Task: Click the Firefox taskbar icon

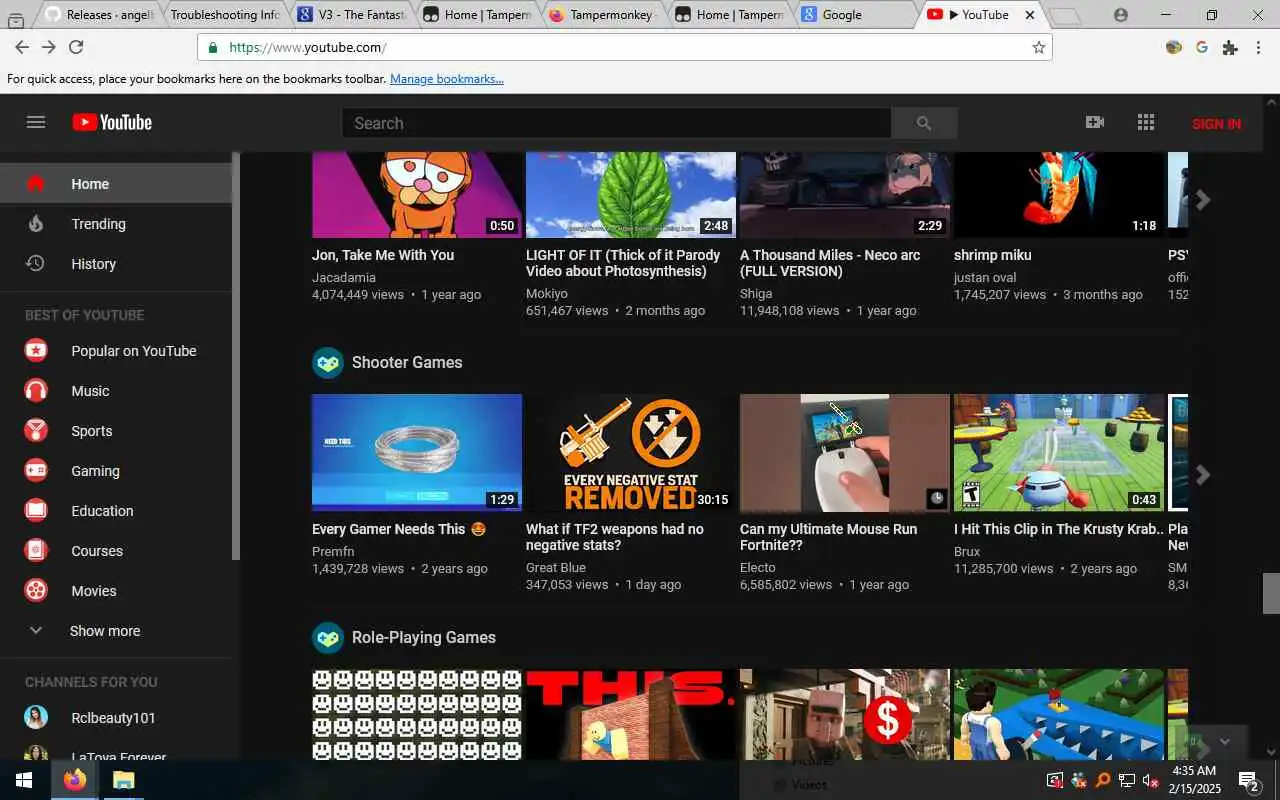Action: (x=75, y=780)
